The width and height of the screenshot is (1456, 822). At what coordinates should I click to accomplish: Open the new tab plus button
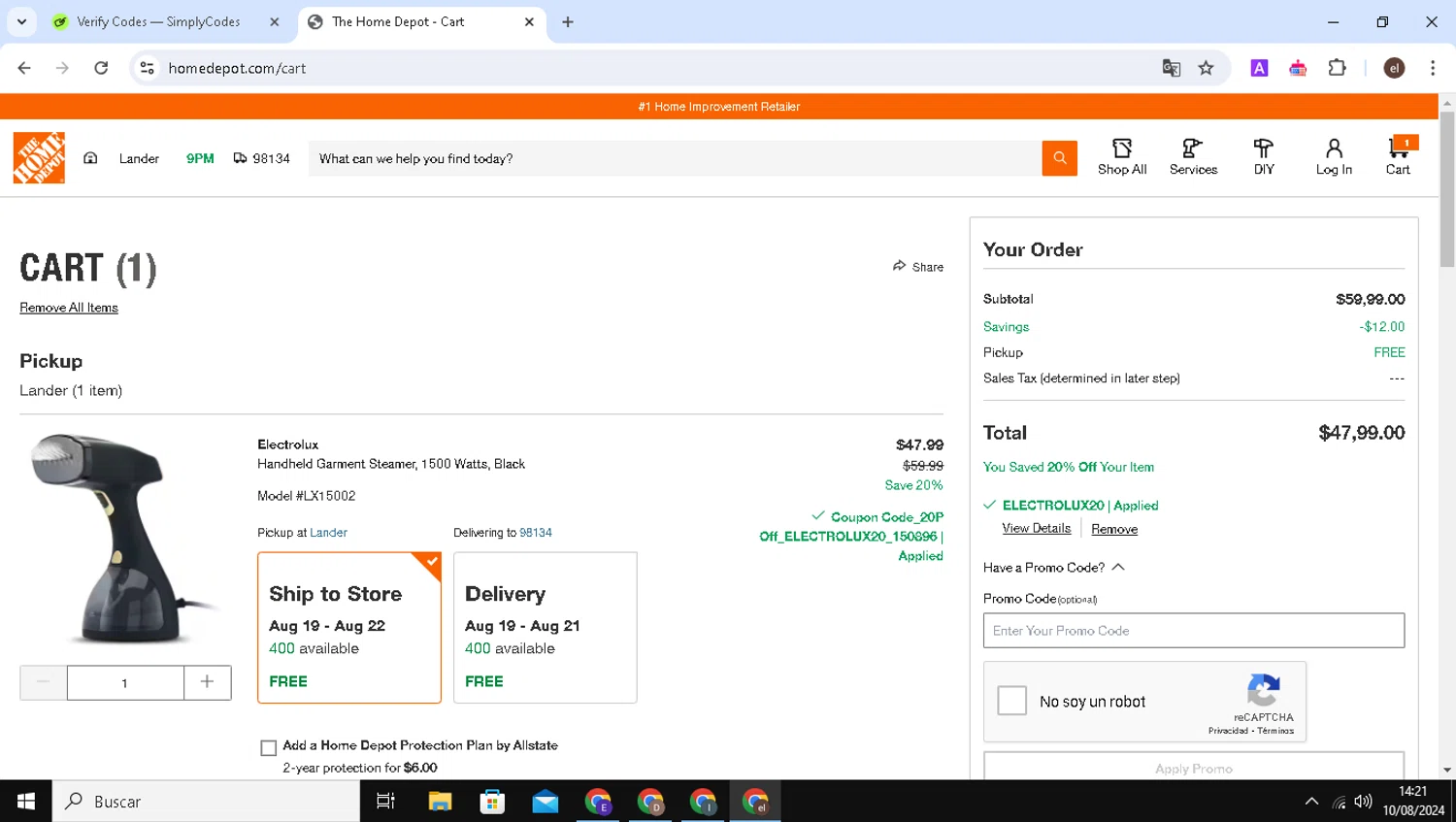pyautogui.click(x=568, y=21)
